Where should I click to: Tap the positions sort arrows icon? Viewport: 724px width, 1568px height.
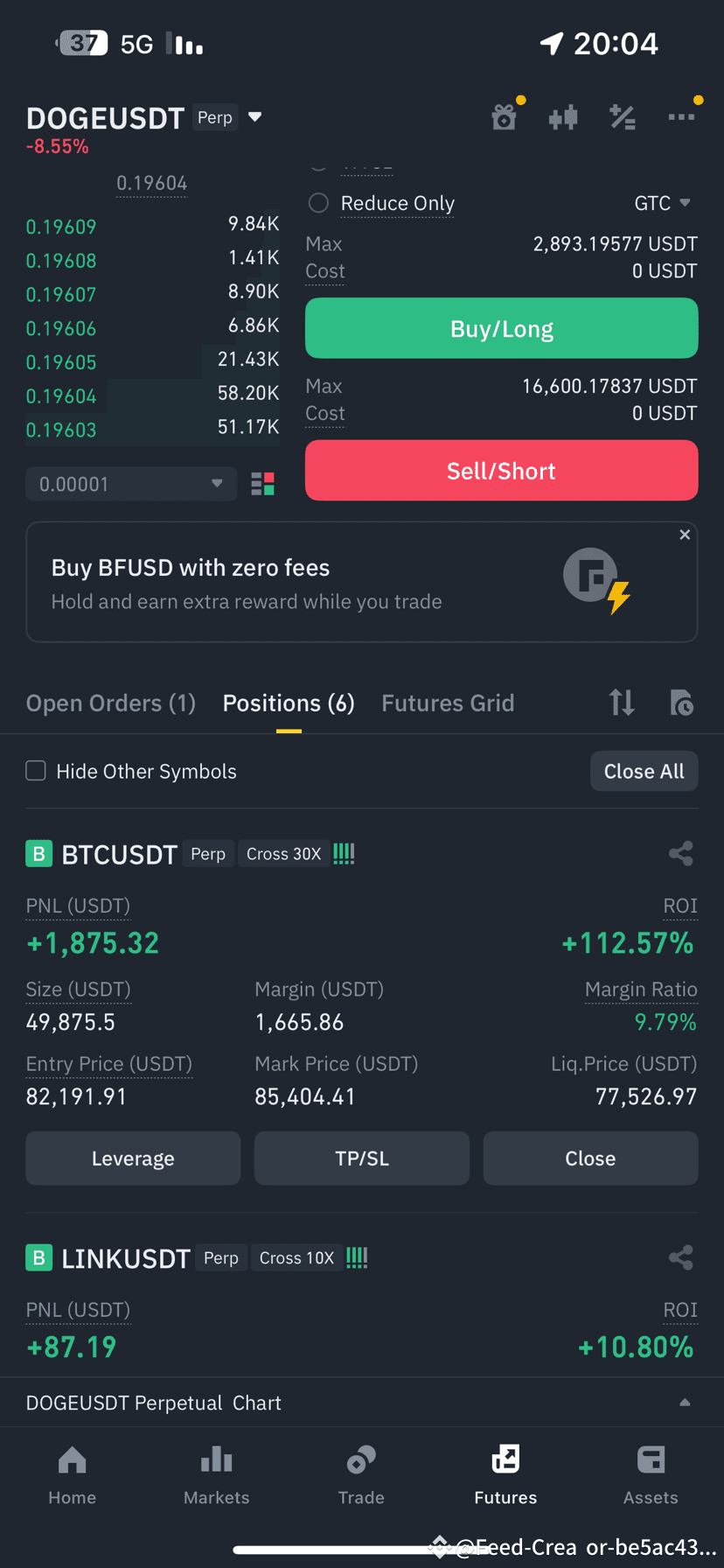[622, 703]
